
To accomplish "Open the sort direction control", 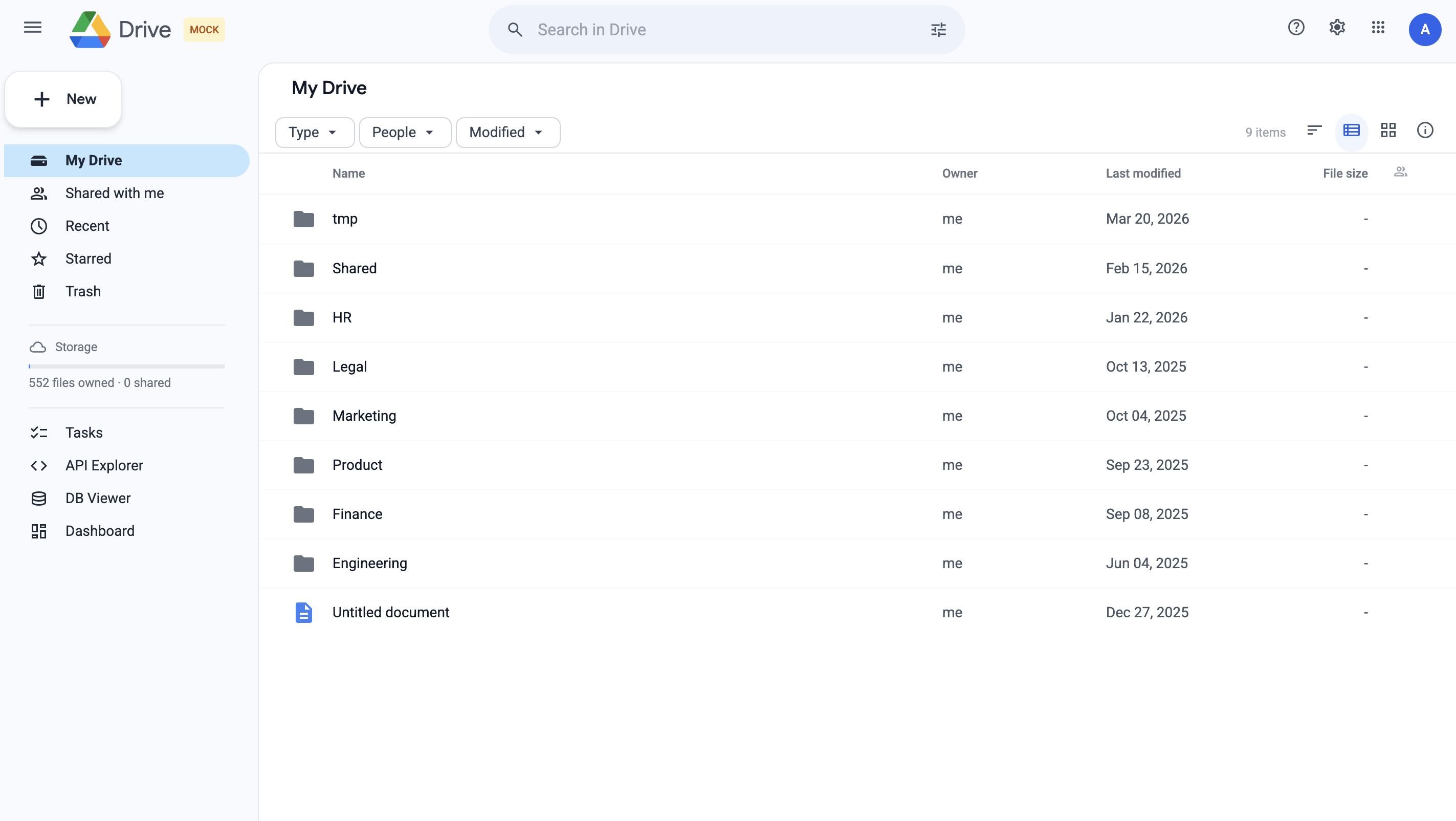I will (1314, 130).
